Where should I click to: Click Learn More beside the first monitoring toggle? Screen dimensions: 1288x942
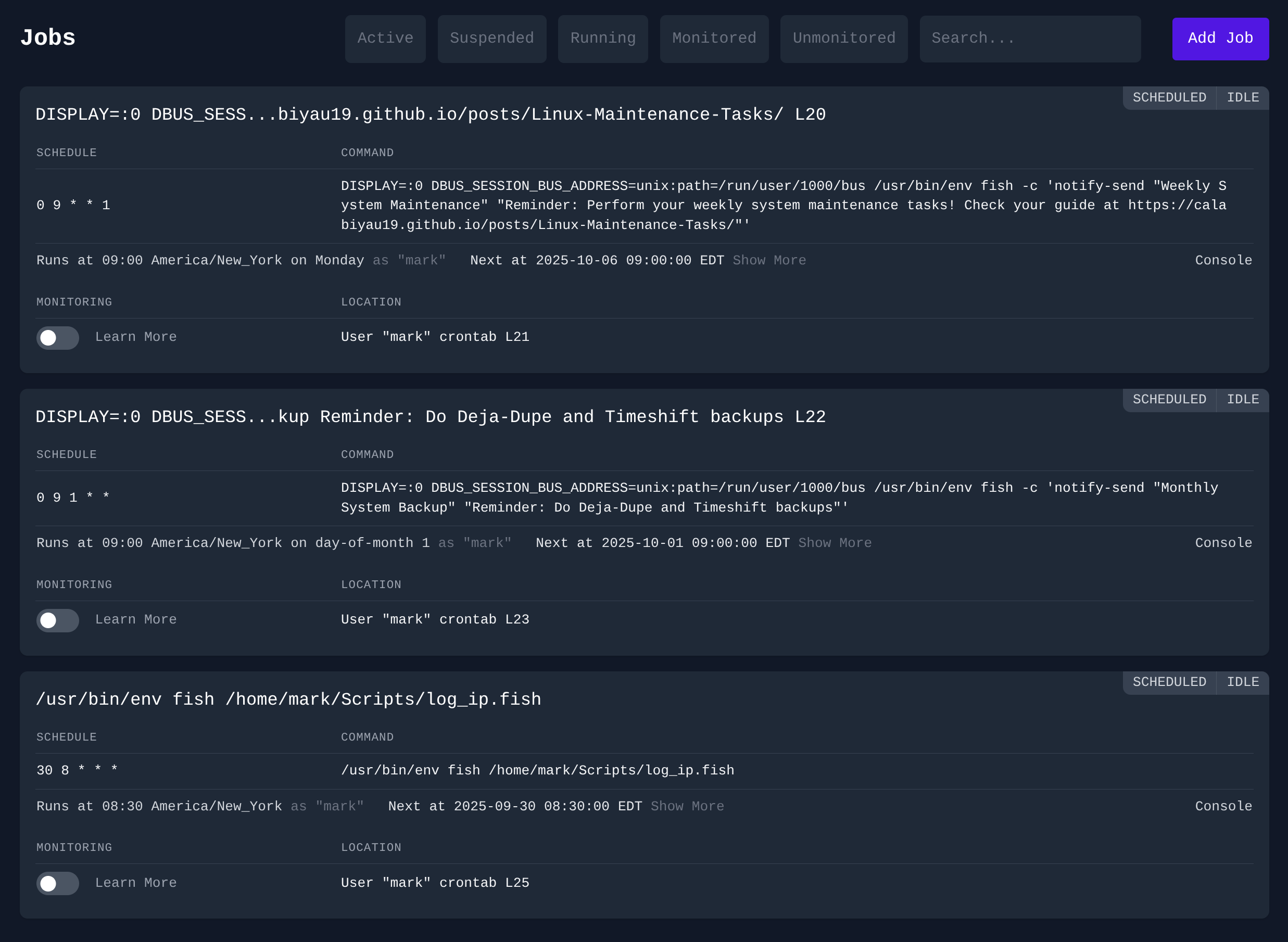point(136,337)
